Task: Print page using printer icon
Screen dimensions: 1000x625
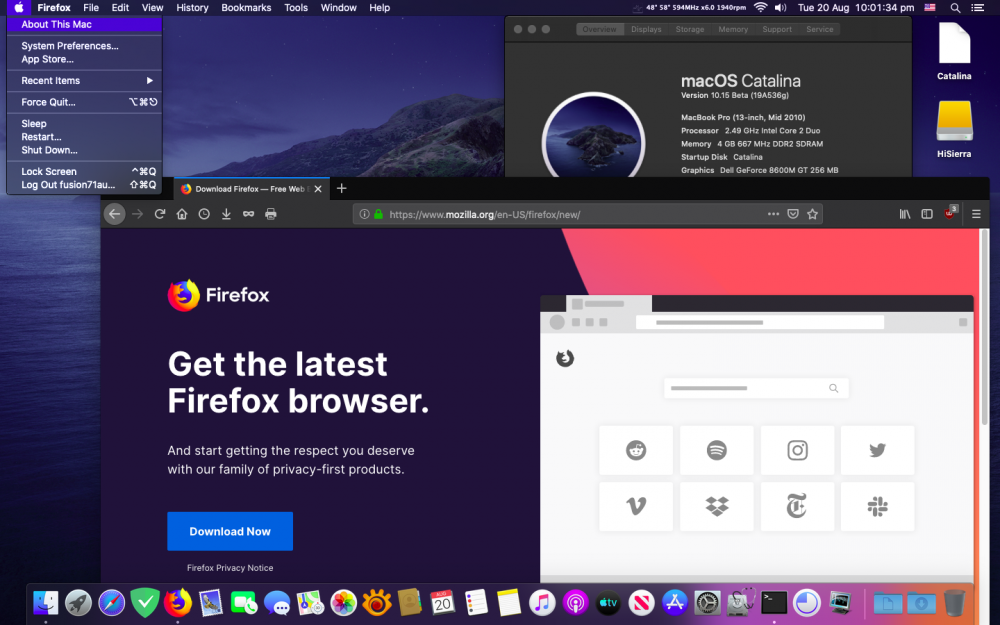Action: coord(271,214)
